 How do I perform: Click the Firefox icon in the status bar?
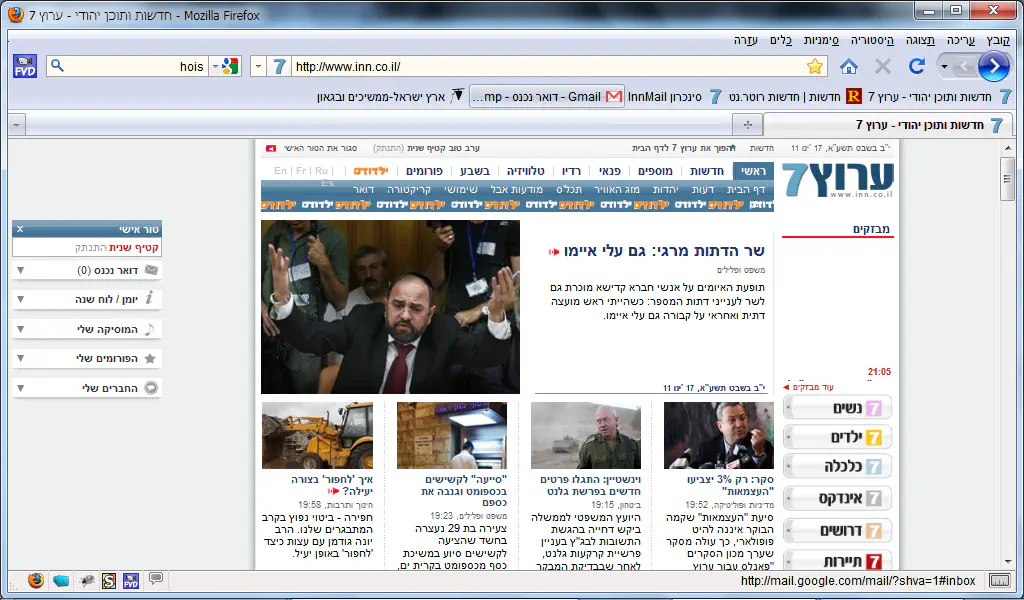click(x=37, y=580)
